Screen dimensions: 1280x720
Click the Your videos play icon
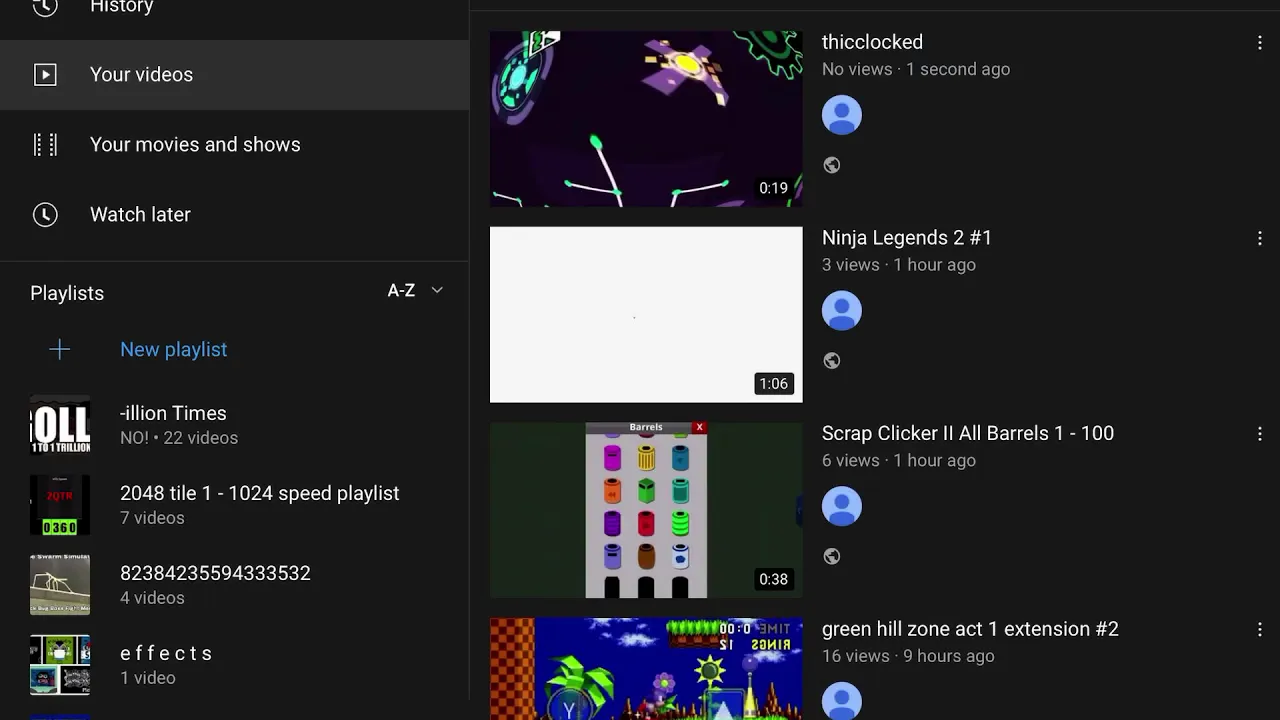coord(45,75)
